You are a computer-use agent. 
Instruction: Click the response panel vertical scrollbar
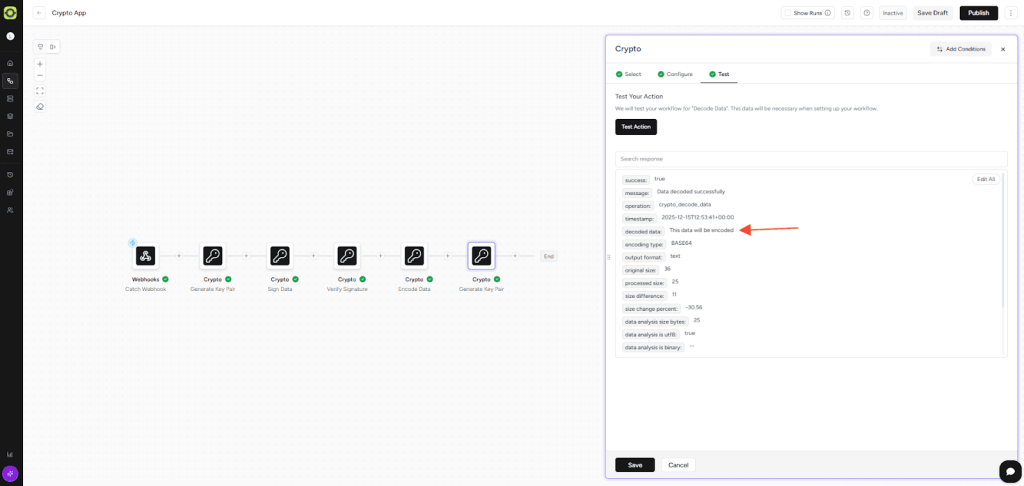1003,240
